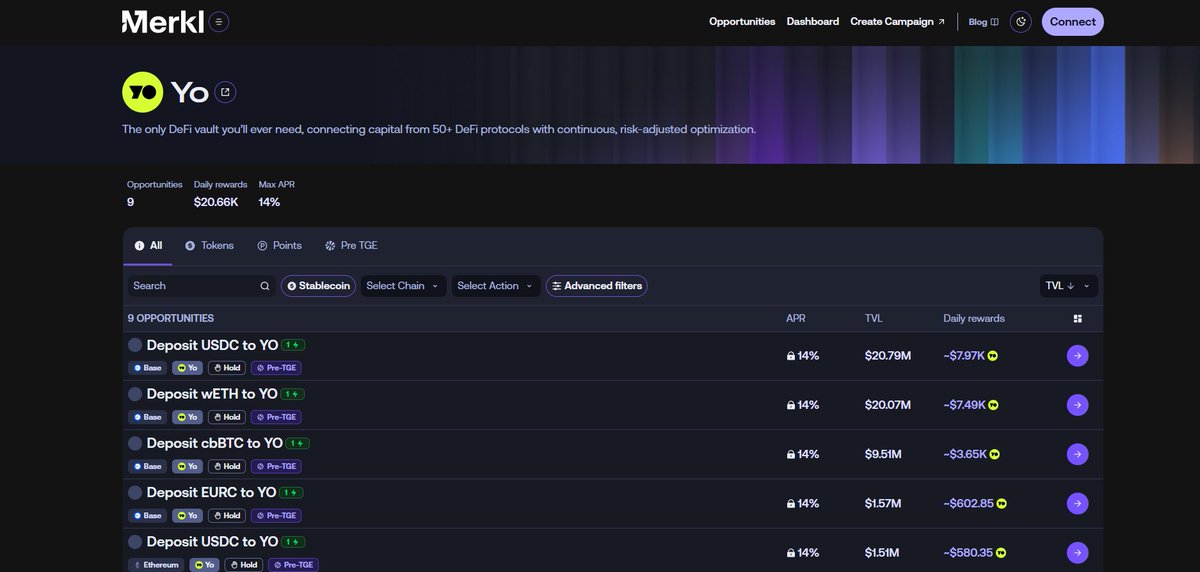Open arrow for Deposit wETH to YO

(1077, 404)
